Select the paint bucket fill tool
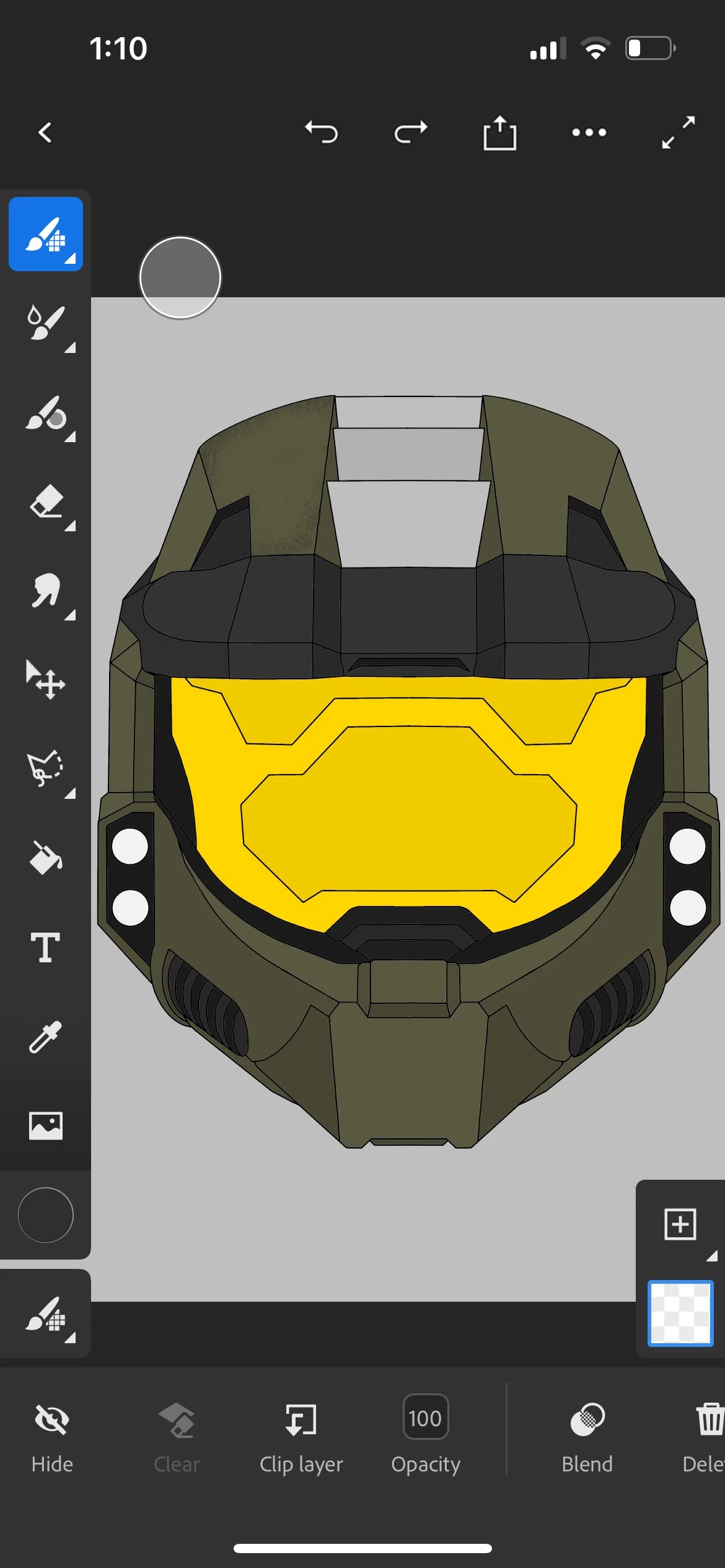The image size is (725, 1568). coord(46,858)
